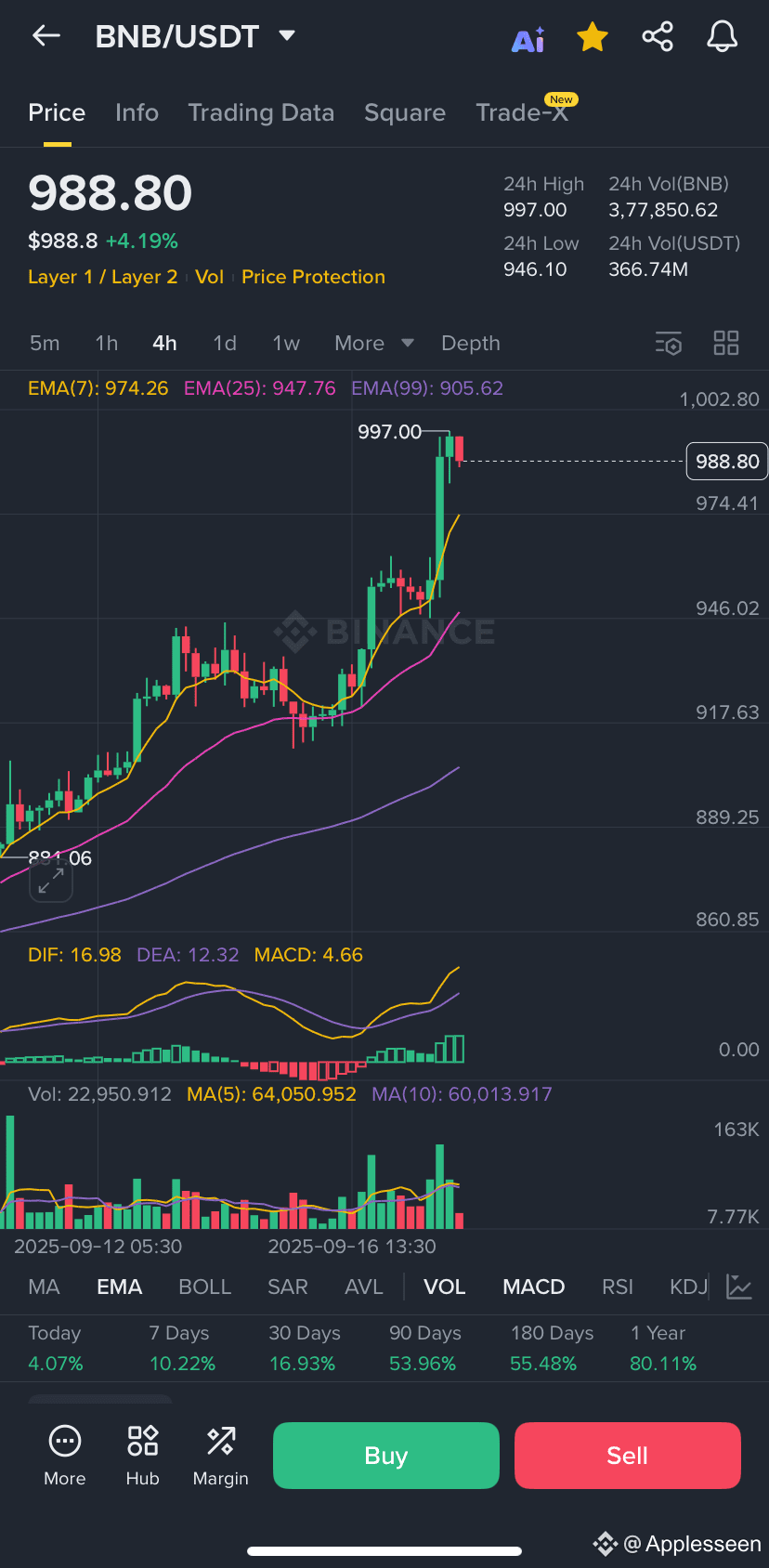Image resolution: width=769 pixels, height=1568 pixels.
Task: Tap the Today 4.07% performance
Action: (x=56, y=1348)
